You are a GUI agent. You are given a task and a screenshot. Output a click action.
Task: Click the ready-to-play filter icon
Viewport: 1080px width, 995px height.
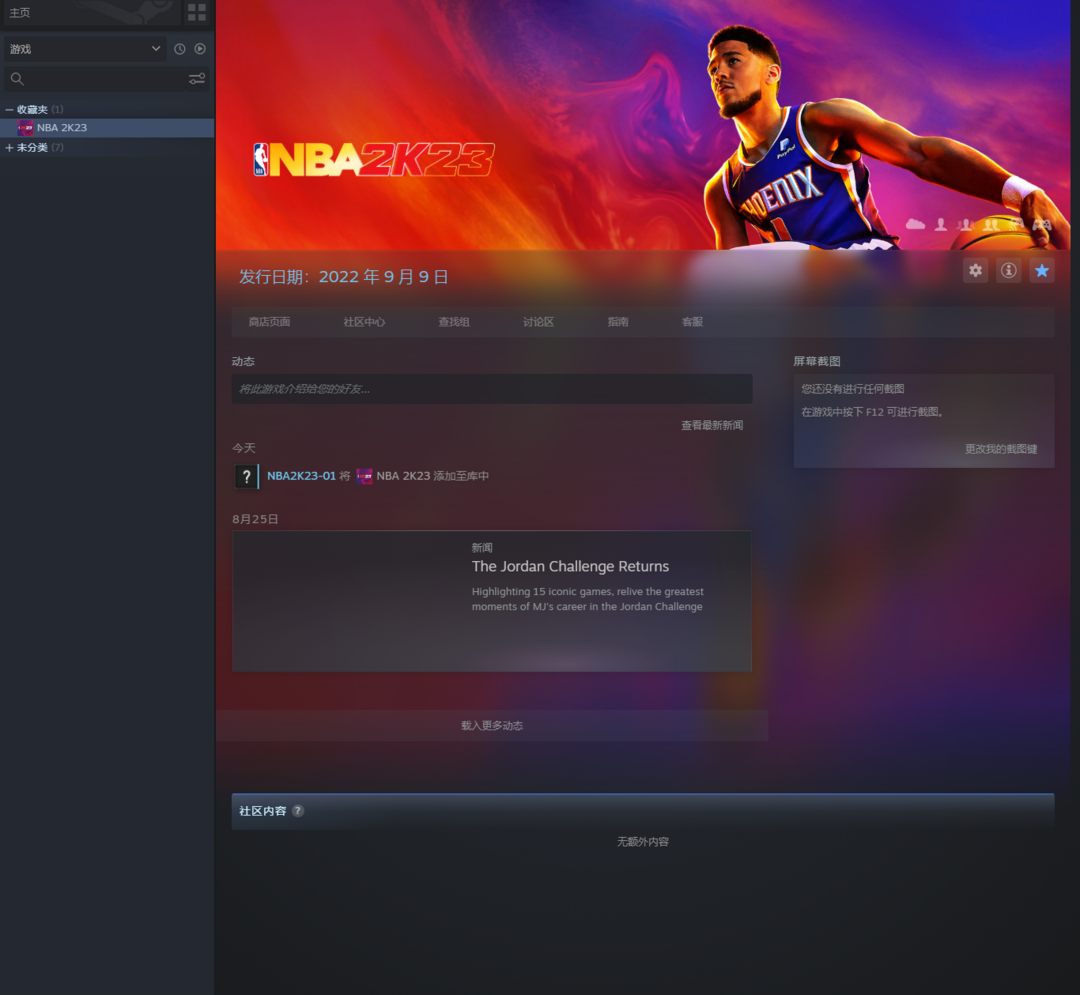pyautogui.click(x=200, y=49)
